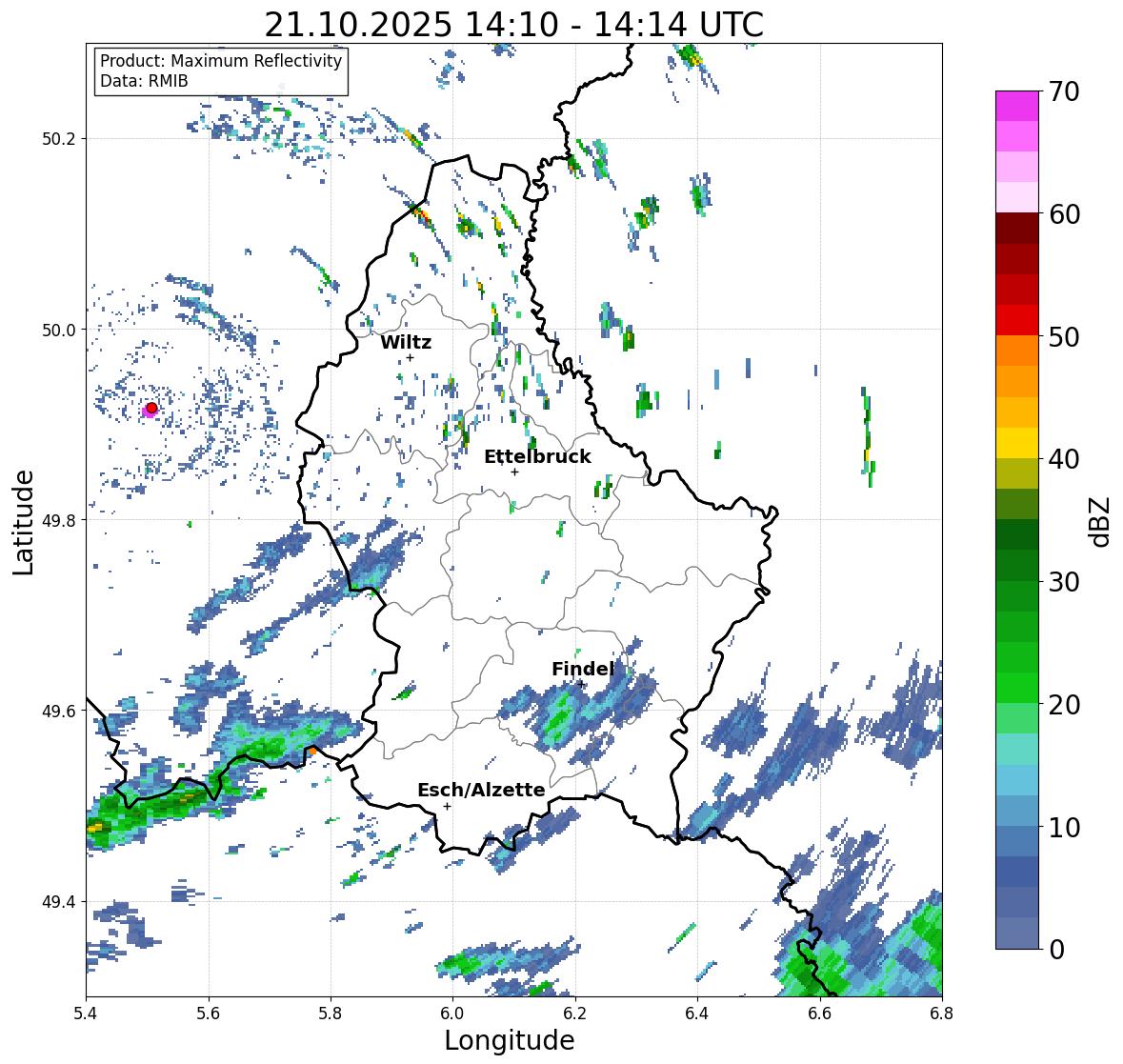The width and height of the screenshot is (1123, 1064).
Task: Click the Wiltz city label
Action: coord(406,342)
